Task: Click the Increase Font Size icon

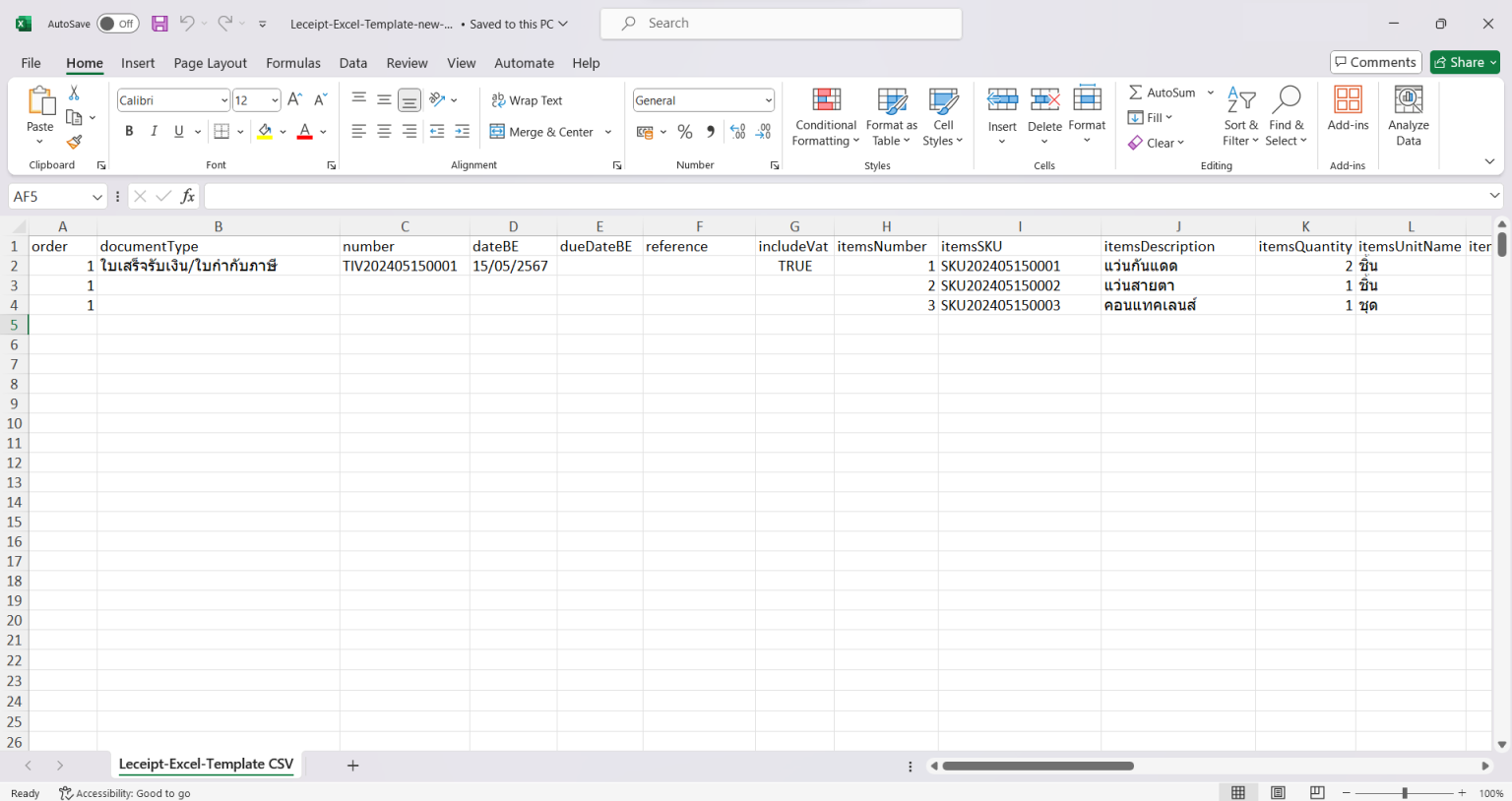Action: [x=294, y=100]
